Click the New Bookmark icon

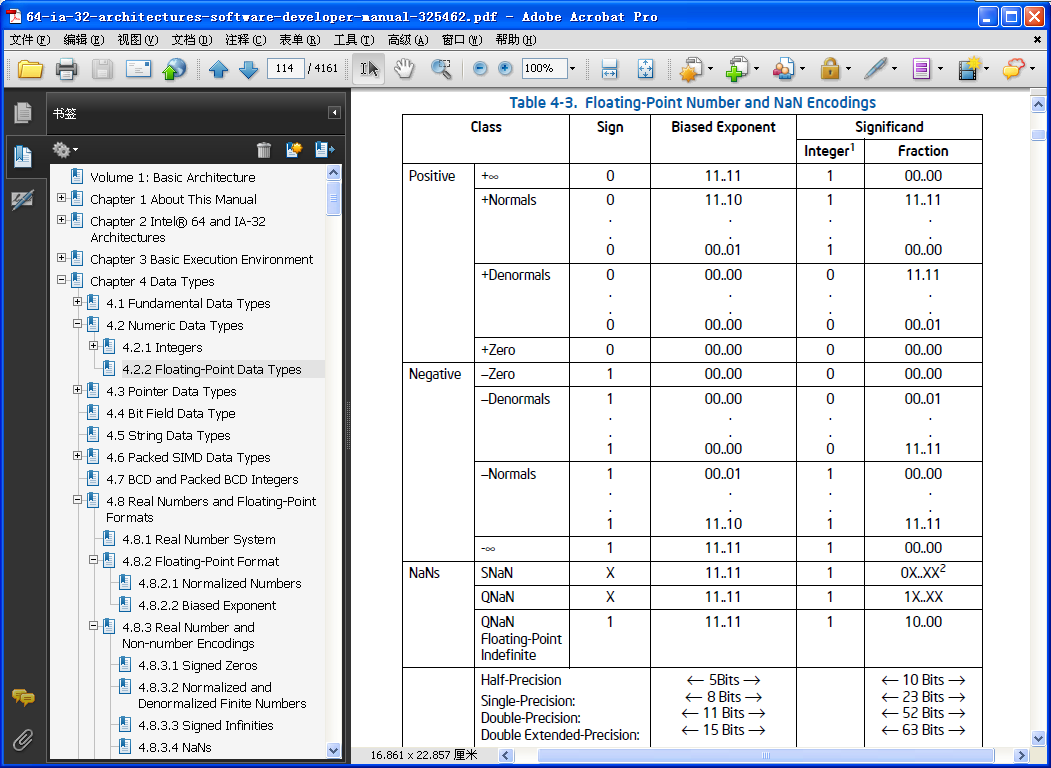(294, 149)
